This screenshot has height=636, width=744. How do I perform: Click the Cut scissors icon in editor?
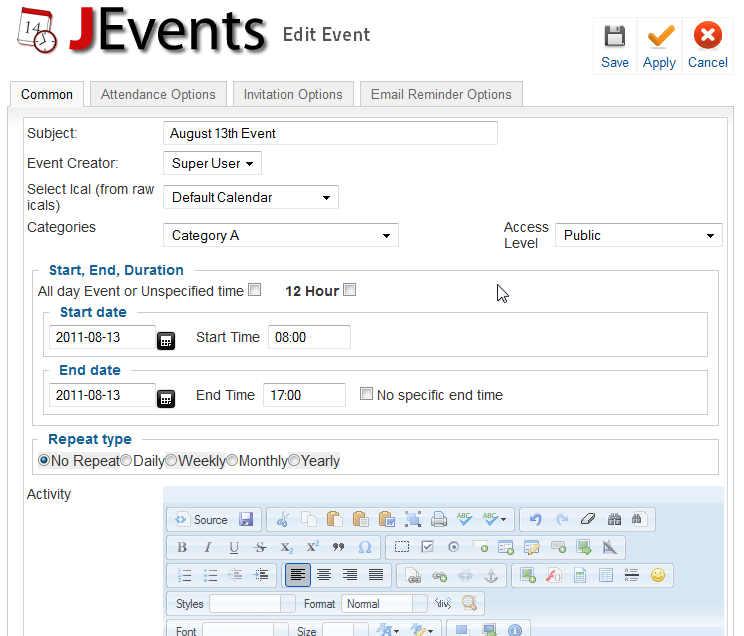click(283, 519)
